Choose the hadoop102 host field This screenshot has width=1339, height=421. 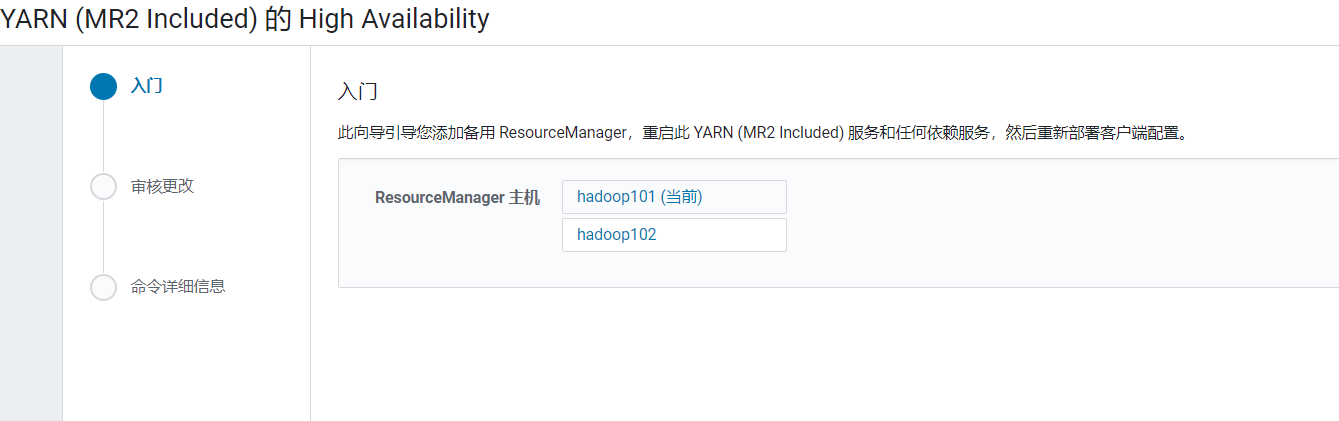point(674,235)
